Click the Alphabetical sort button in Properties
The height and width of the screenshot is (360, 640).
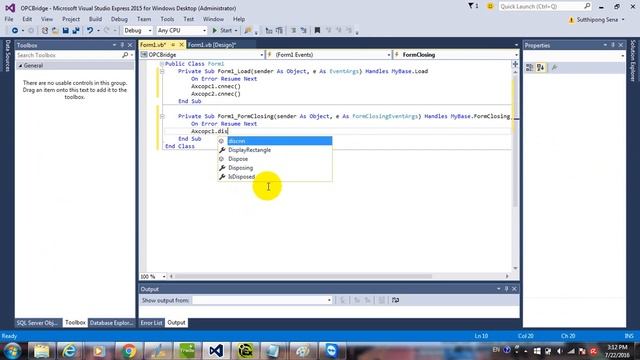(540, 68)
